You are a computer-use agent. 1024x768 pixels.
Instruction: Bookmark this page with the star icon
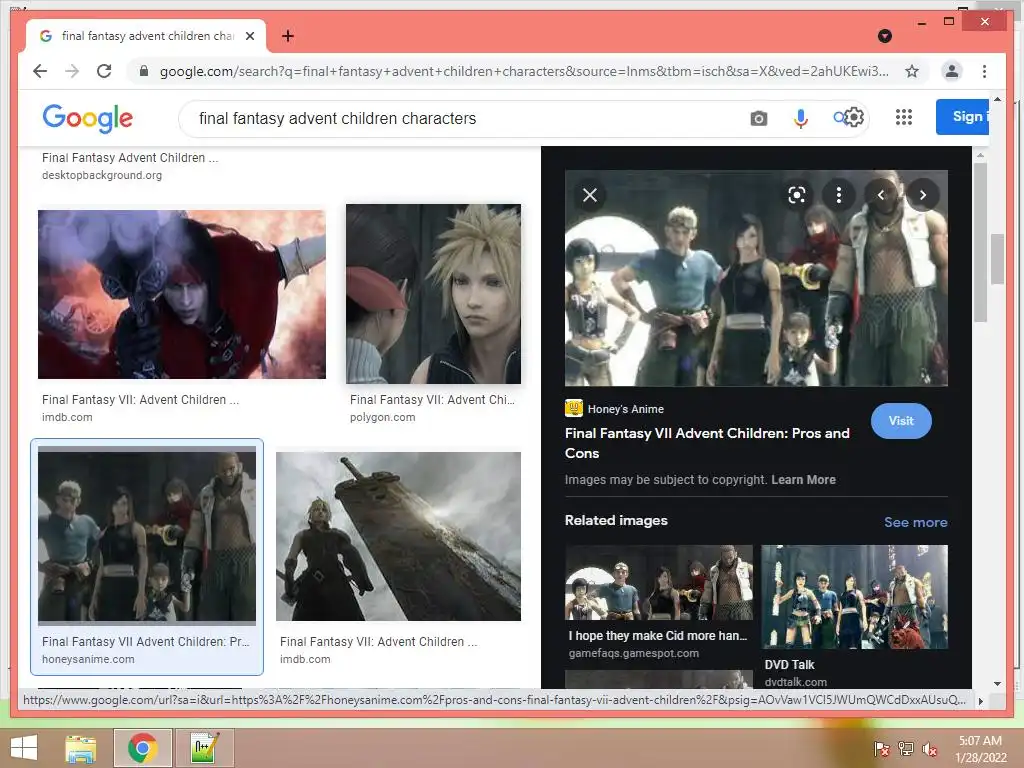click(x=912, y=71)
